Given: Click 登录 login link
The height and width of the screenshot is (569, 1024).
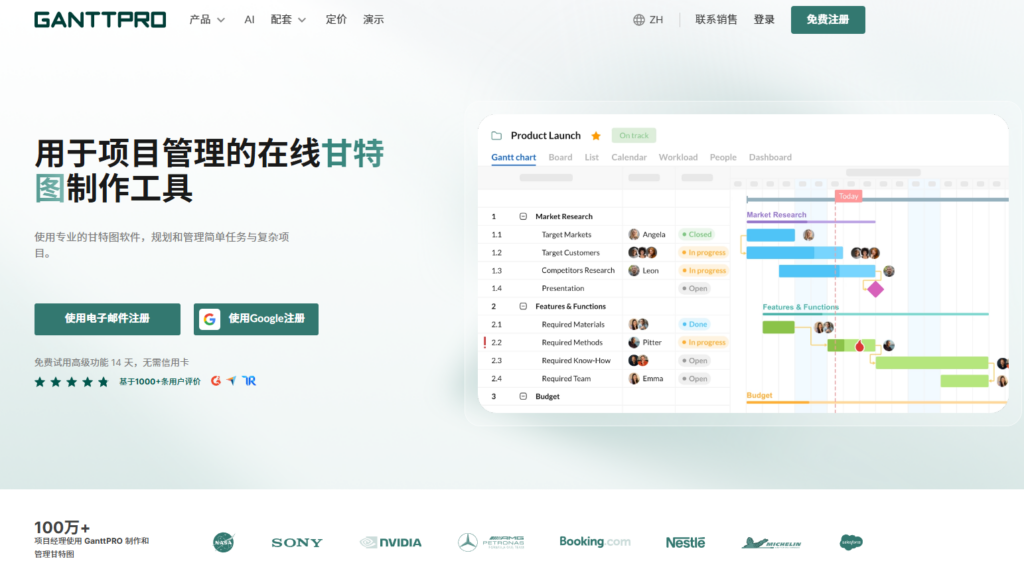Looking at the screenshot, I should point(763,20).
